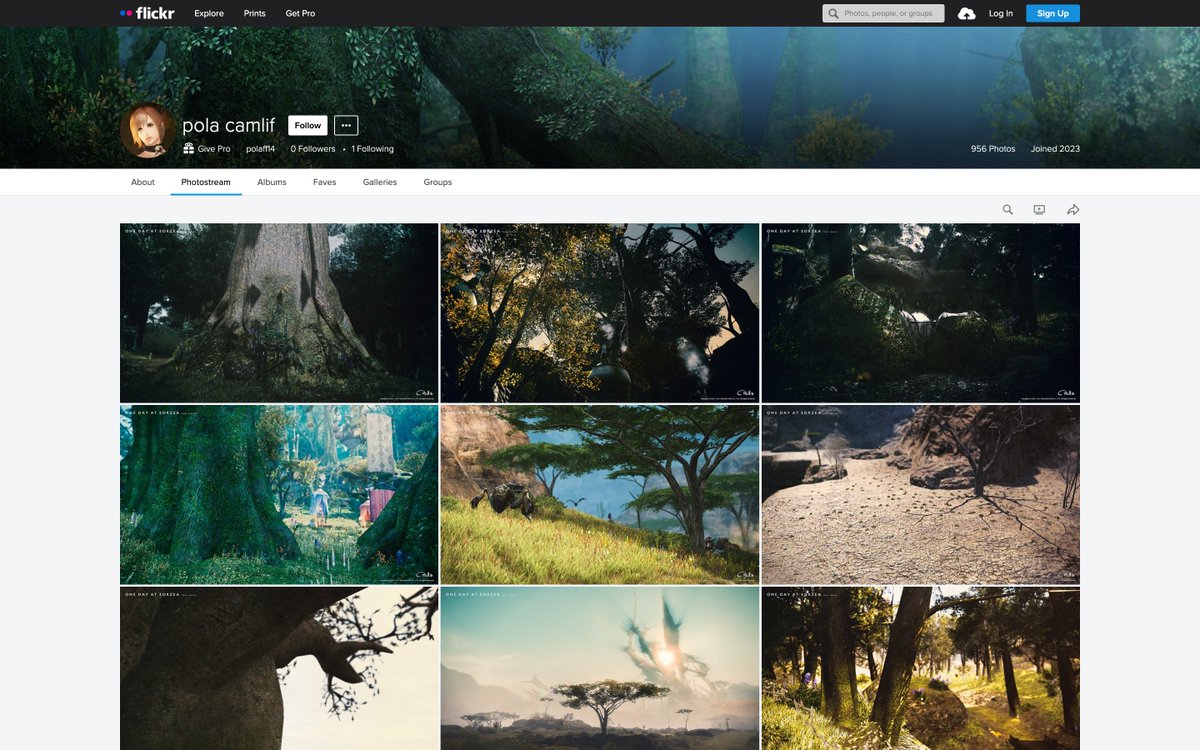Image resolution: width=1200 pixels, height=750 pixels.
Task: Open the dark forest with white tents photo
Action: (x=921, y=313)
